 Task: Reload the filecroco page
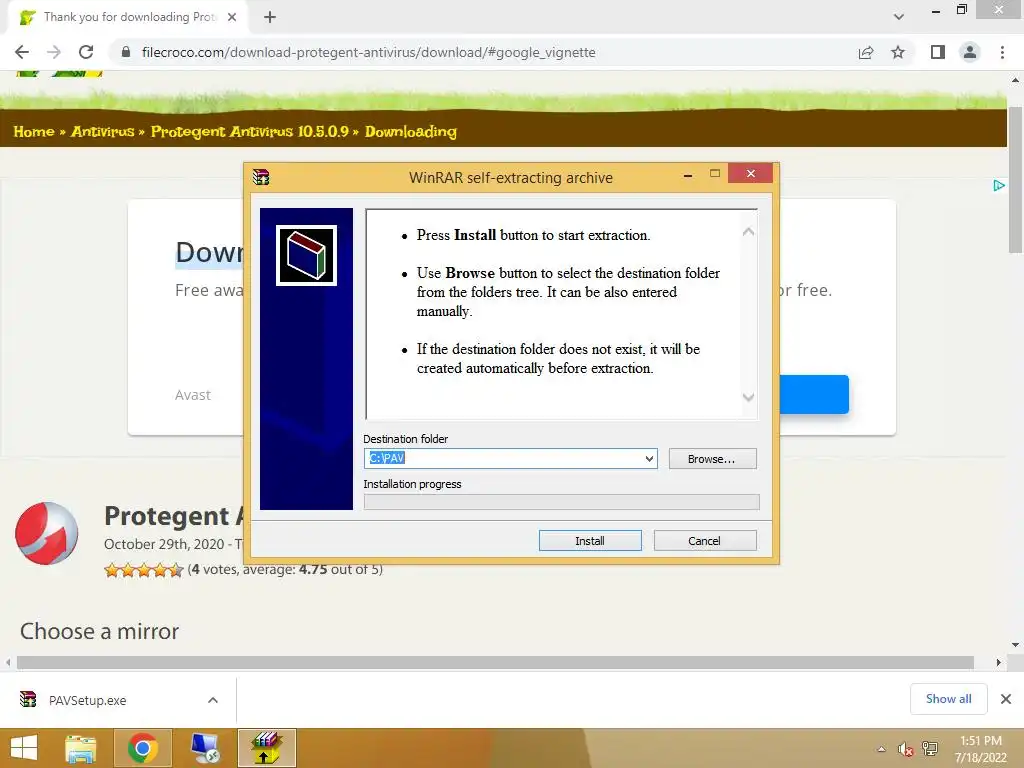point(86,52)
